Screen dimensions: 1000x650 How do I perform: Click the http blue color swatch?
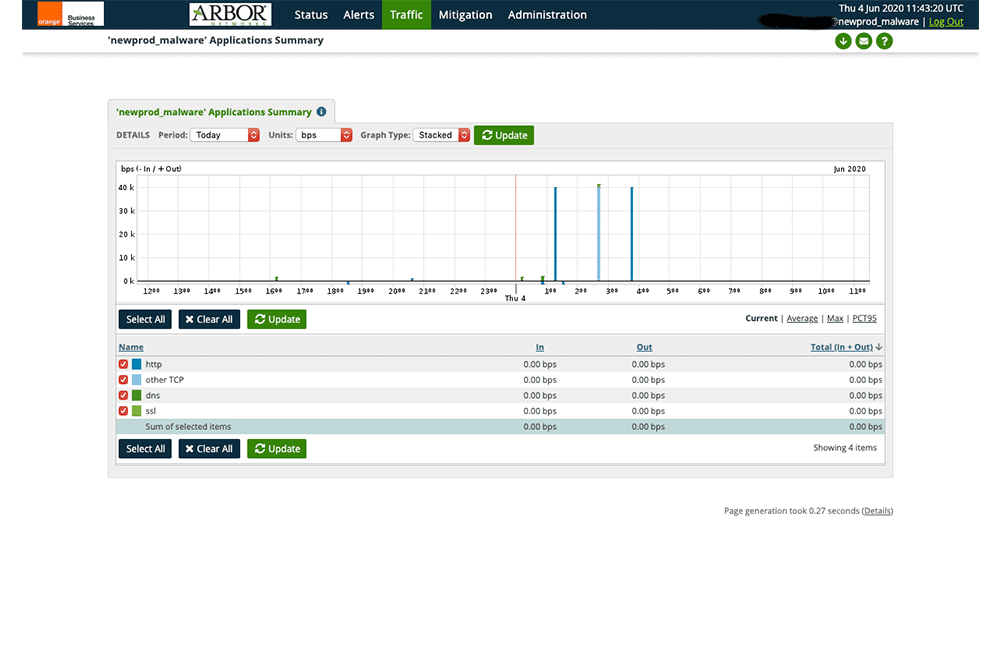(x=136, y=364)
